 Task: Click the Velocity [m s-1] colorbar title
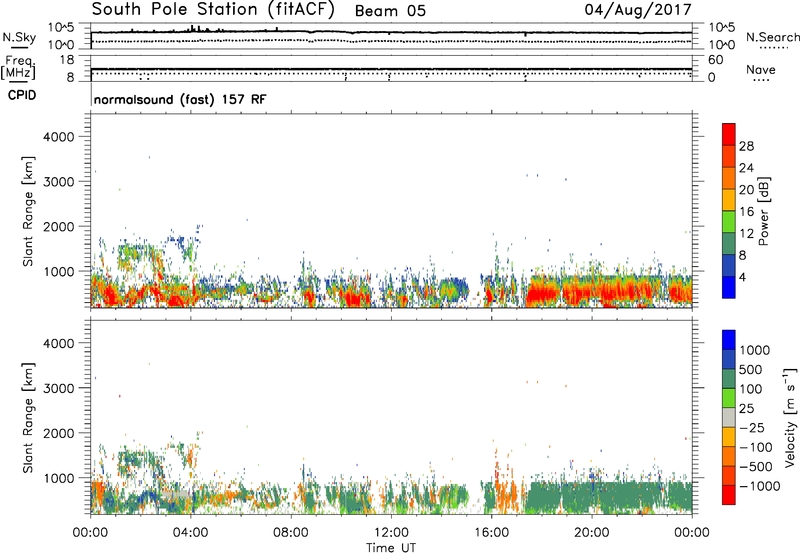click(x=790, y=418)
